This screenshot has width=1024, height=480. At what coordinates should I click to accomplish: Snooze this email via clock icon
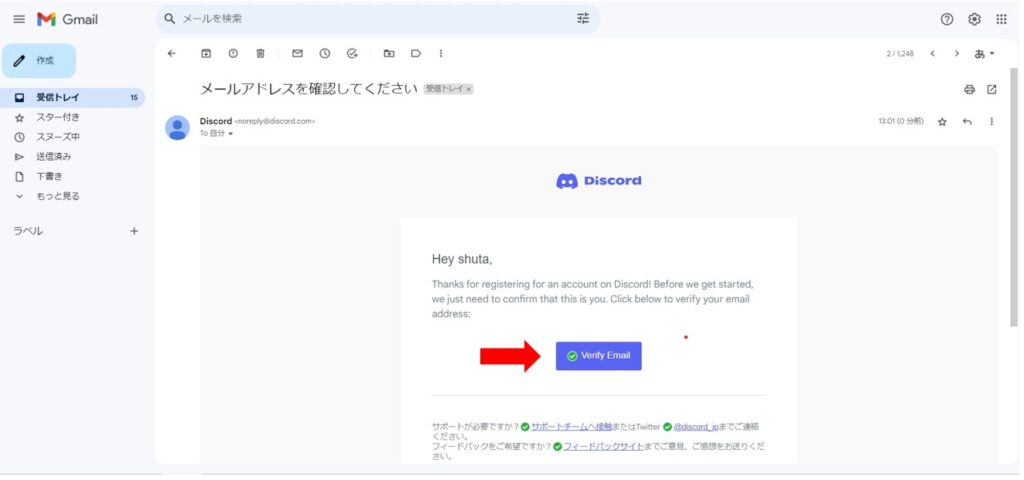coord(325,54)
